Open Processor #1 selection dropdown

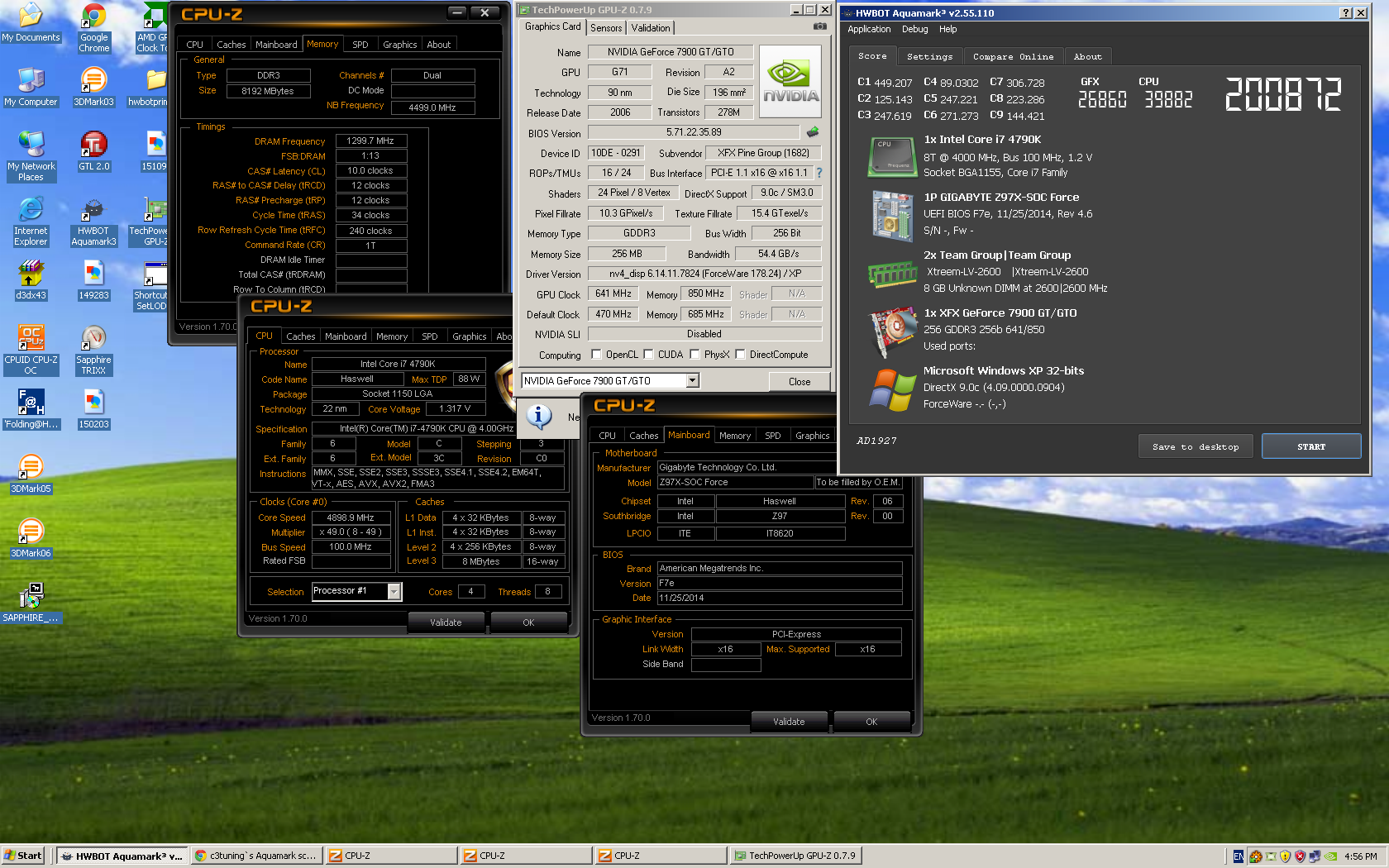click(394, 591)
